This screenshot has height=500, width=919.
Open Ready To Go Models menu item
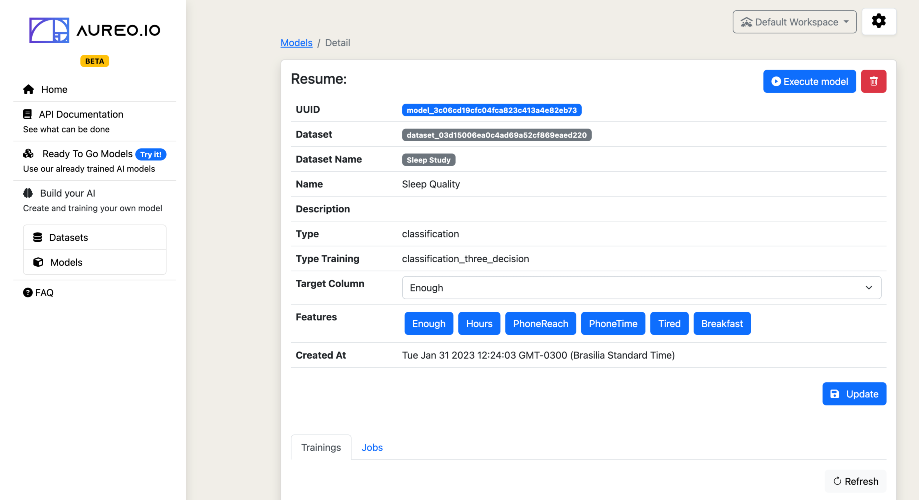(87, 154)
